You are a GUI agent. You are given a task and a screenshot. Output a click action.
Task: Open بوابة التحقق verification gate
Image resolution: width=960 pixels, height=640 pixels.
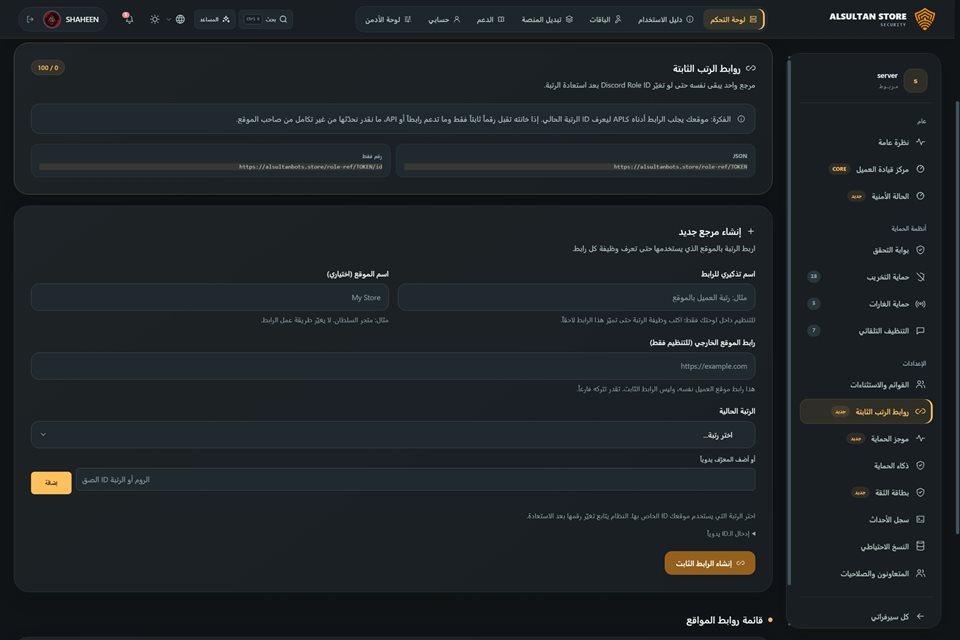point(866,250)
